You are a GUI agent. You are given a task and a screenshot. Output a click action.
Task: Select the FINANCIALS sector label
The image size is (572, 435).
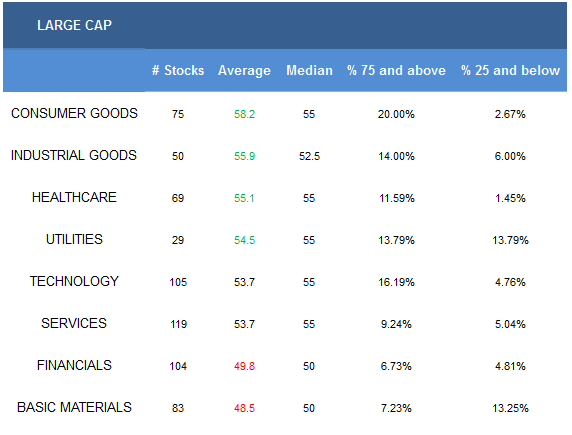click(74, 365)
